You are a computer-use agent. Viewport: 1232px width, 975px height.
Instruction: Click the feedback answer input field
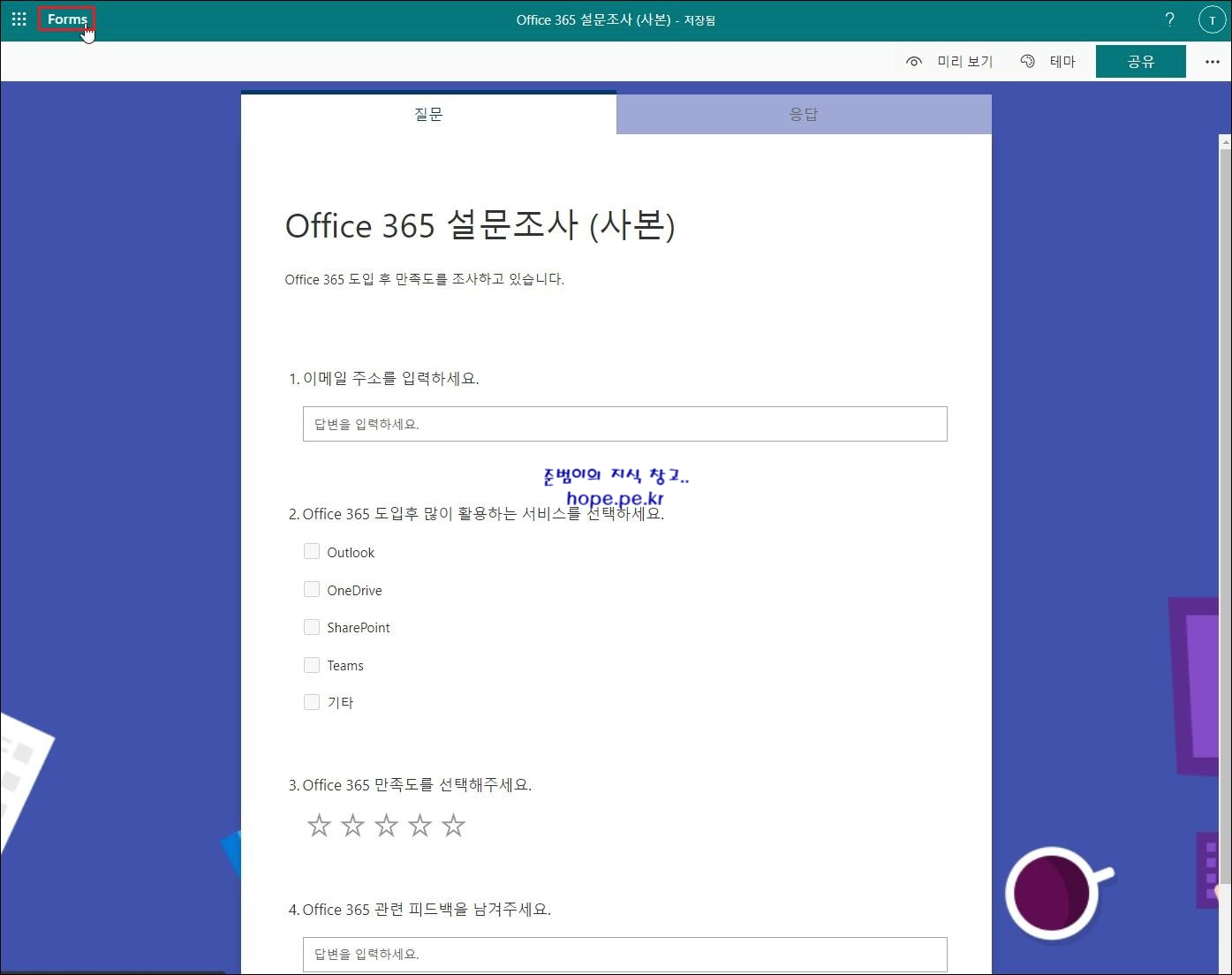tap(624, 955)
